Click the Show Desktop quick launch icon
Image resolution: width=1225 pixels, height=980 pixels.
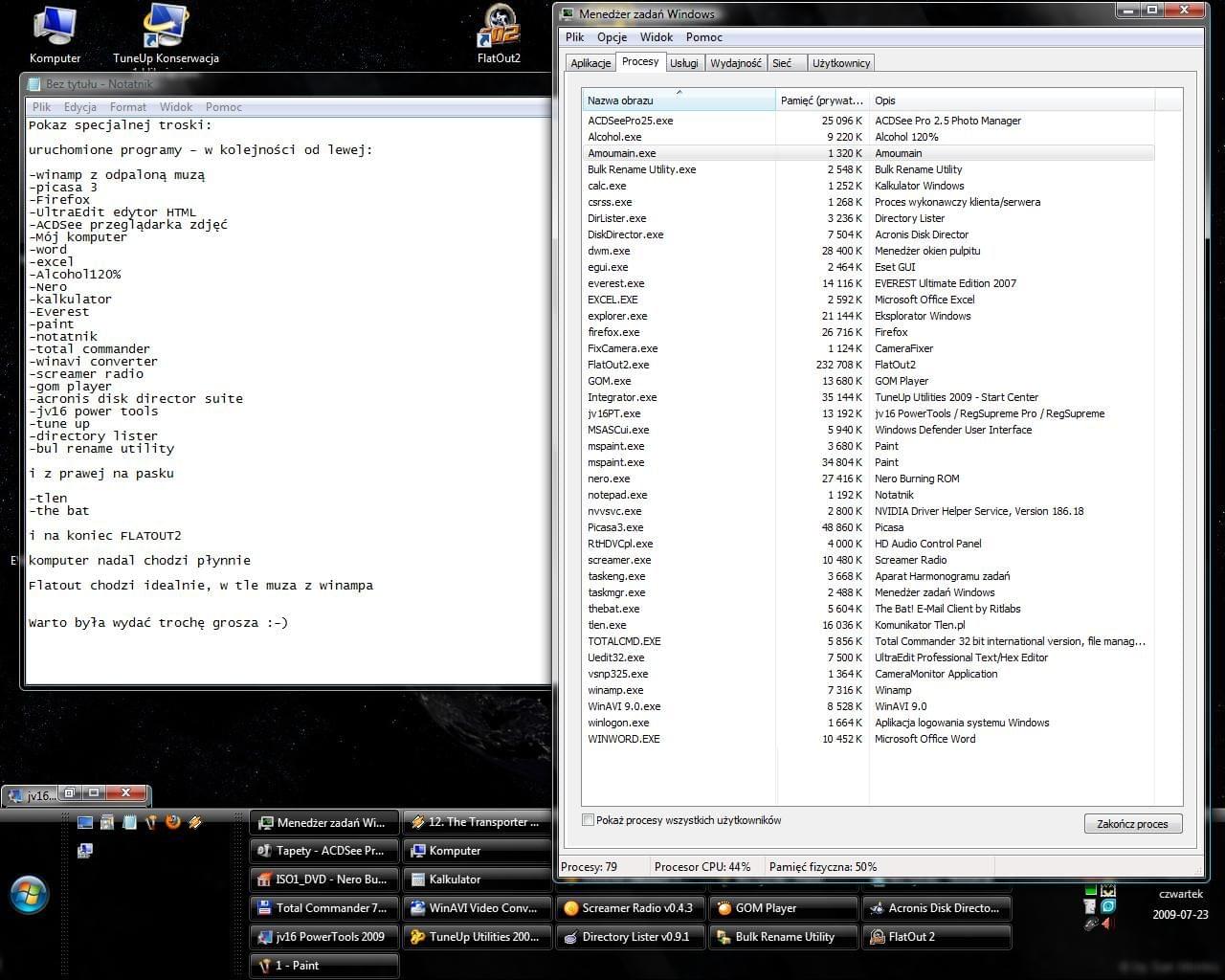point(85,822)
